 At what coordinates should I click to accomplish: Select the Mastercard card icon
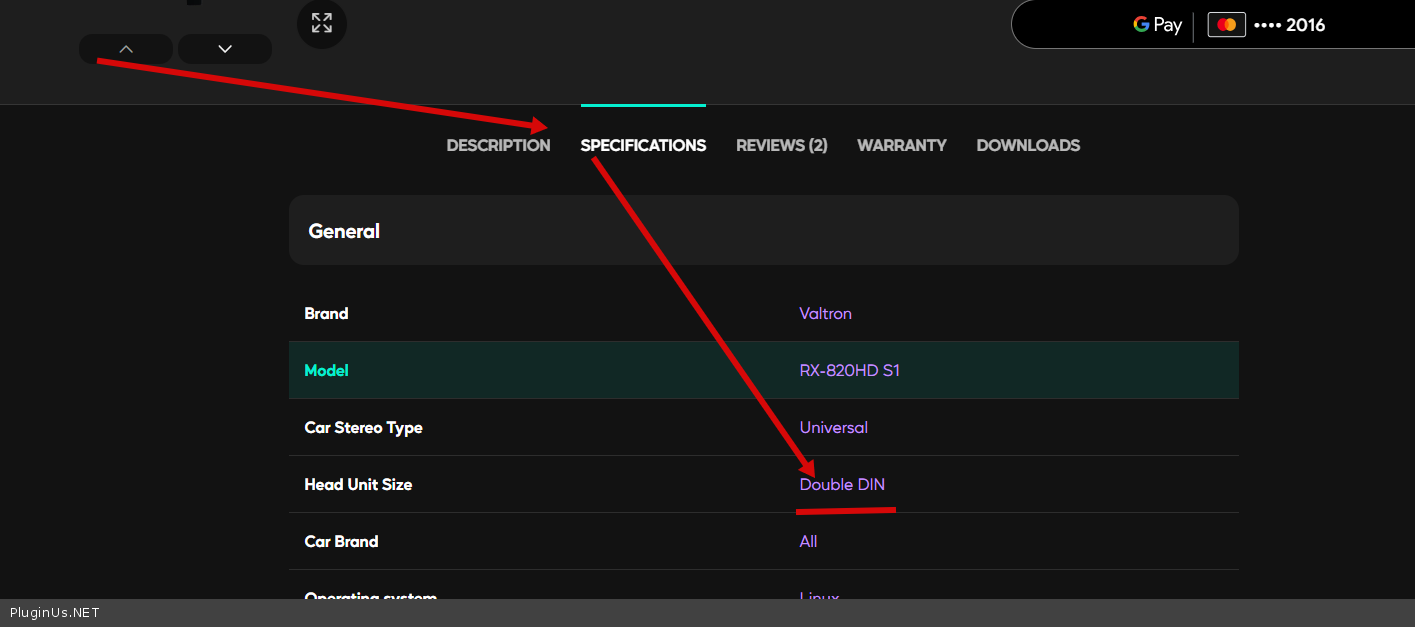(1226, 25)
